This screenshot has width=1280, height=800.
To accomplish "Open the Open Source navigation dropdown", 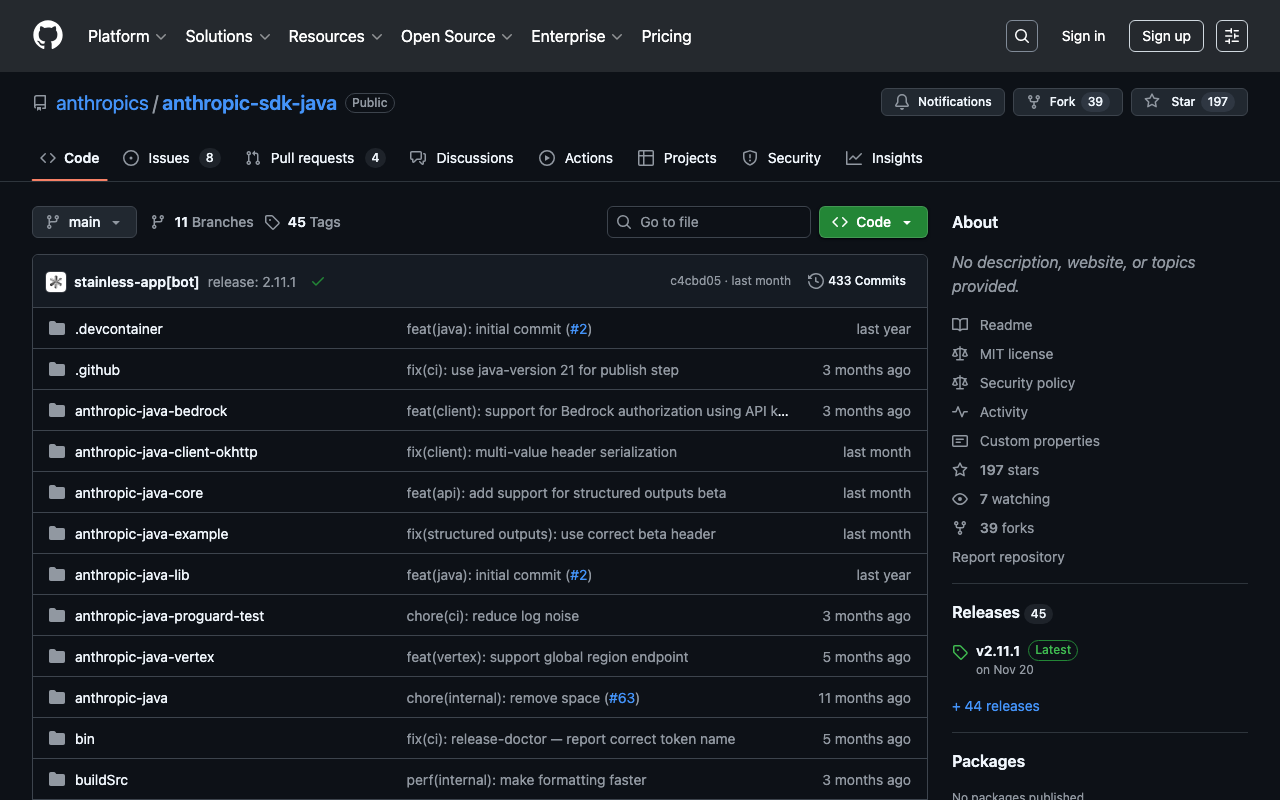I will [x=456, y=36].
